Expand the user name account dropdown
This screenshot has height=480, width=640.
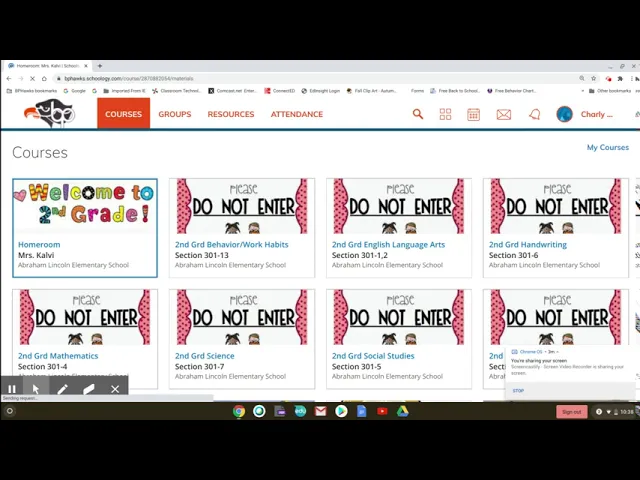pos(596,114)
